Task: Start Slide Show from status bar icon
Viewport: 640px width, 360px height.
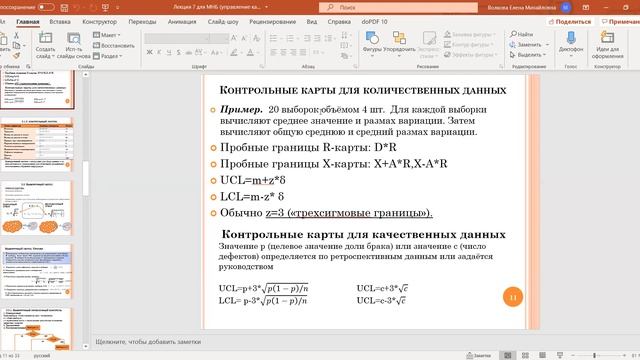Action: tap(560, 356)
